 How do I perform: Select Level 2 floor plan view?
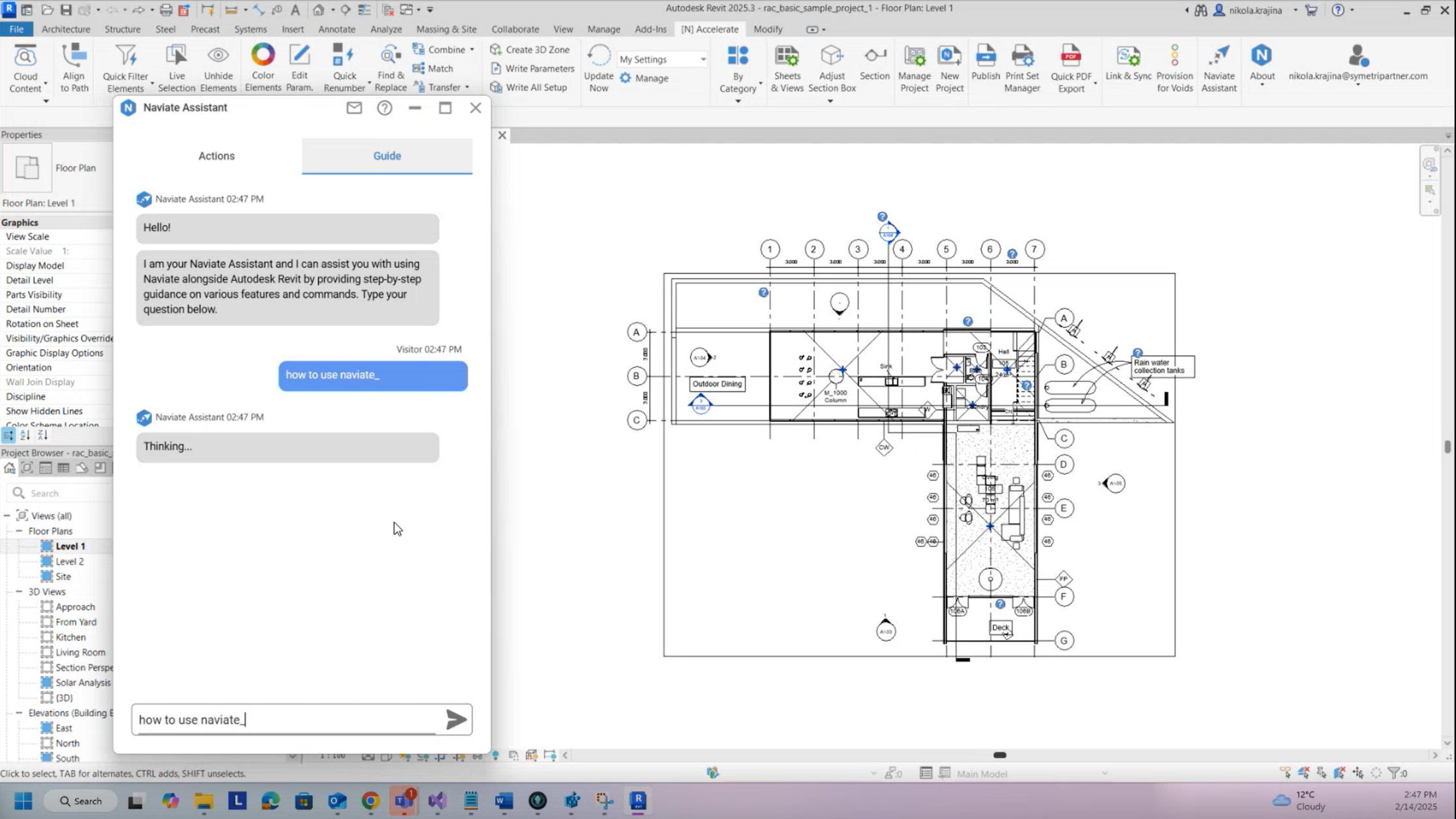[69, 561]
